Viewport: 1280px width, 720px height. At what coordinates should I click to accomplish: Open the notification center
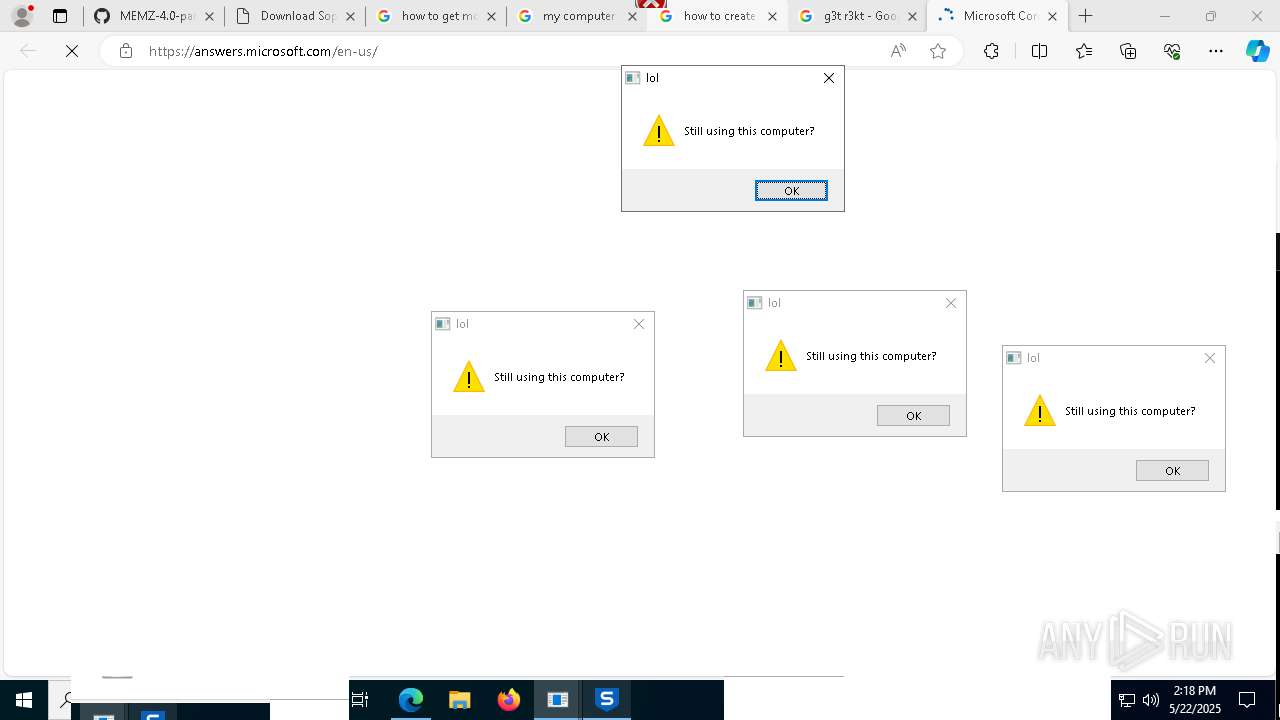pyautogui.click(x=1247, y=700)
